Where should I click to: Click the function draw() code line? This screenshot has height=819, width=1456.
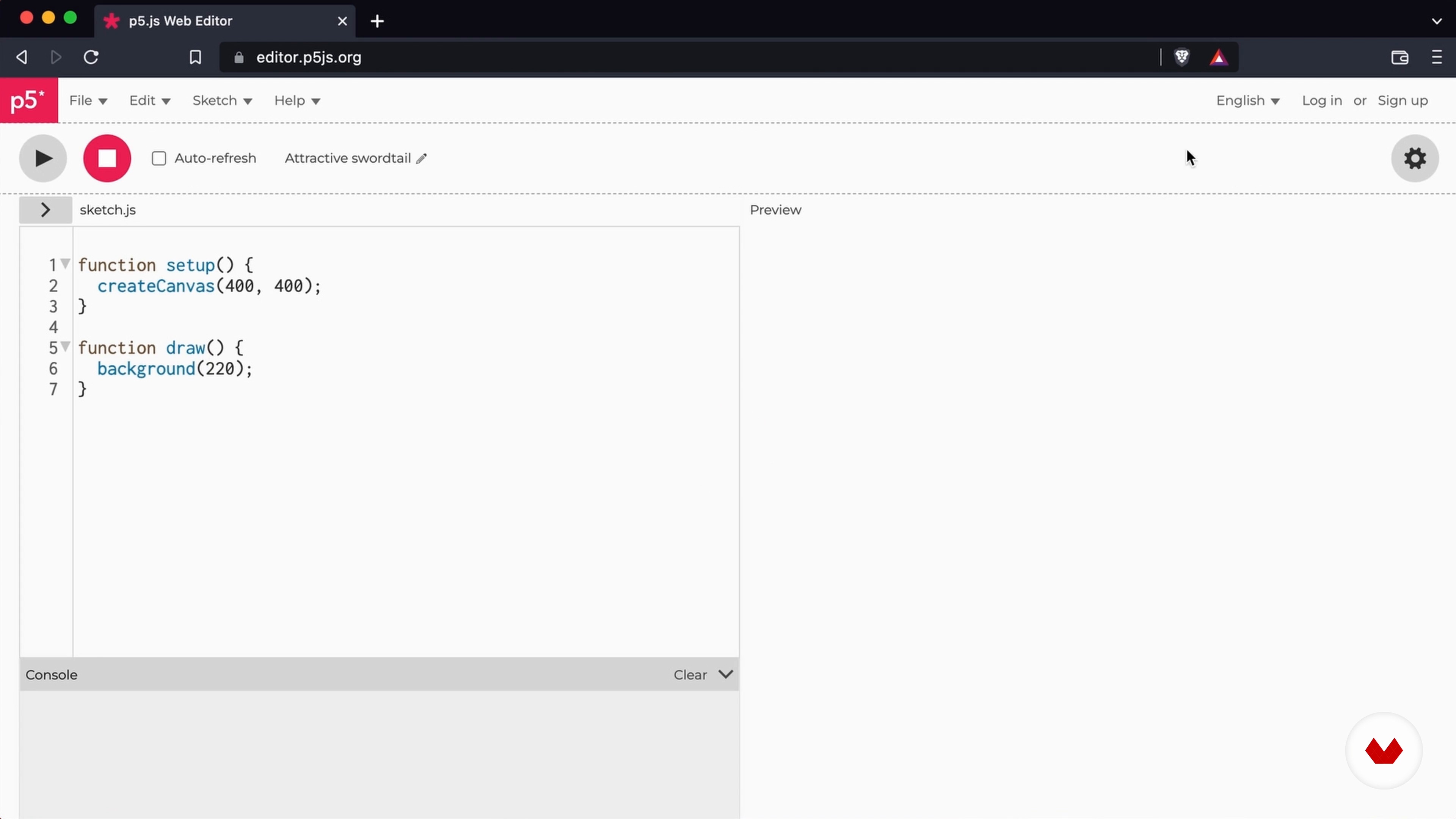click(x=160, y=348)
